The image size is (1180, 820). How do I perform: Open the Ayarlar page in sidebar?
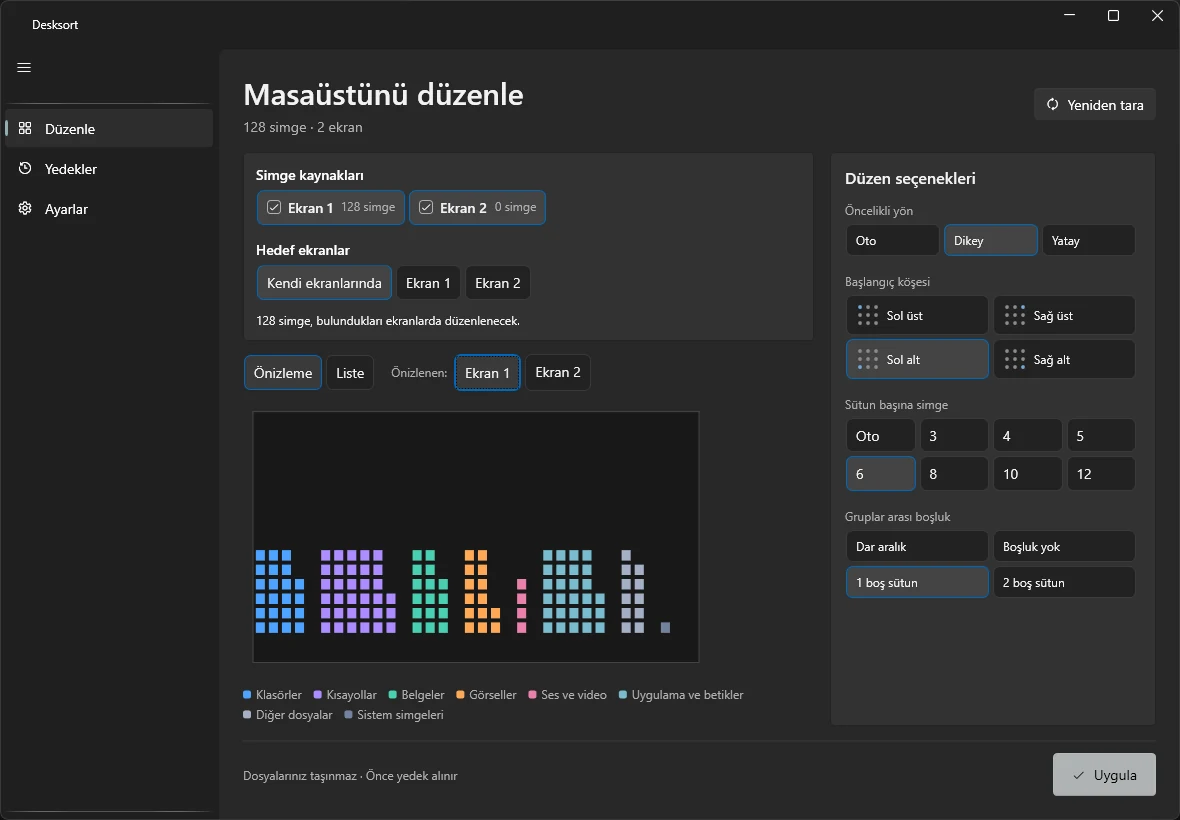pyautogui.click(x=109, y=208)
